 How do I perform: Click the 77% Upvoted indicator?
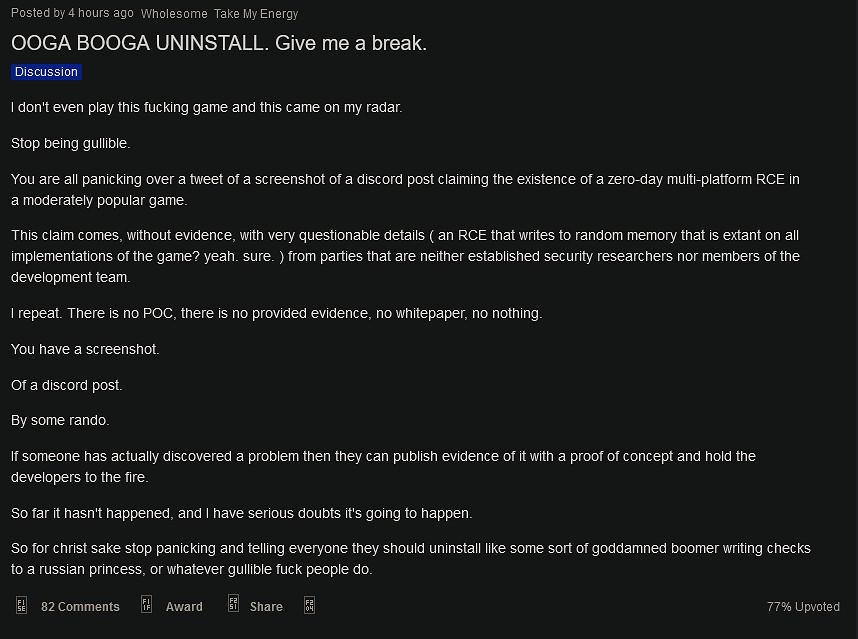803,607
